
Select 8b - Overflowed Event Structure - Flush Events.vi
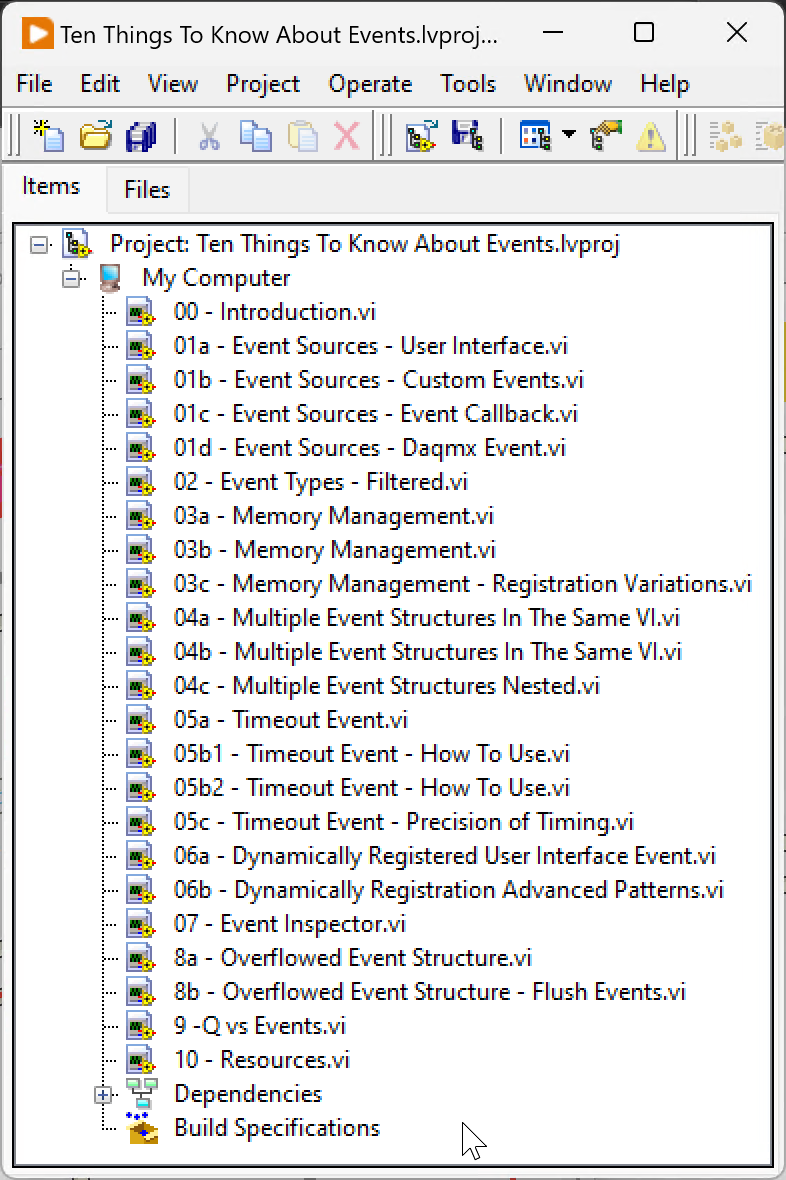click(x=430, y=991)
